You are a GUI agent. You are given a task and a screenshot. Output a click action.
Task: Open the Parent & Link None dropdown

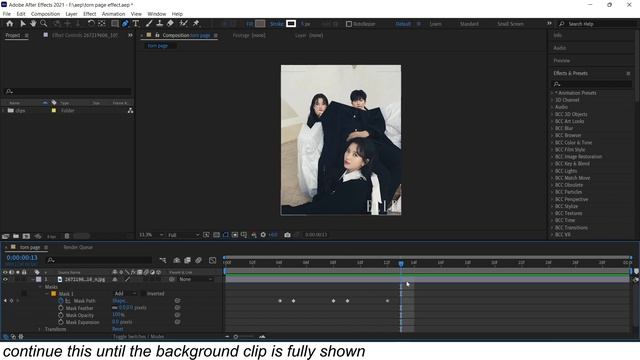click(x=196, y=279)
